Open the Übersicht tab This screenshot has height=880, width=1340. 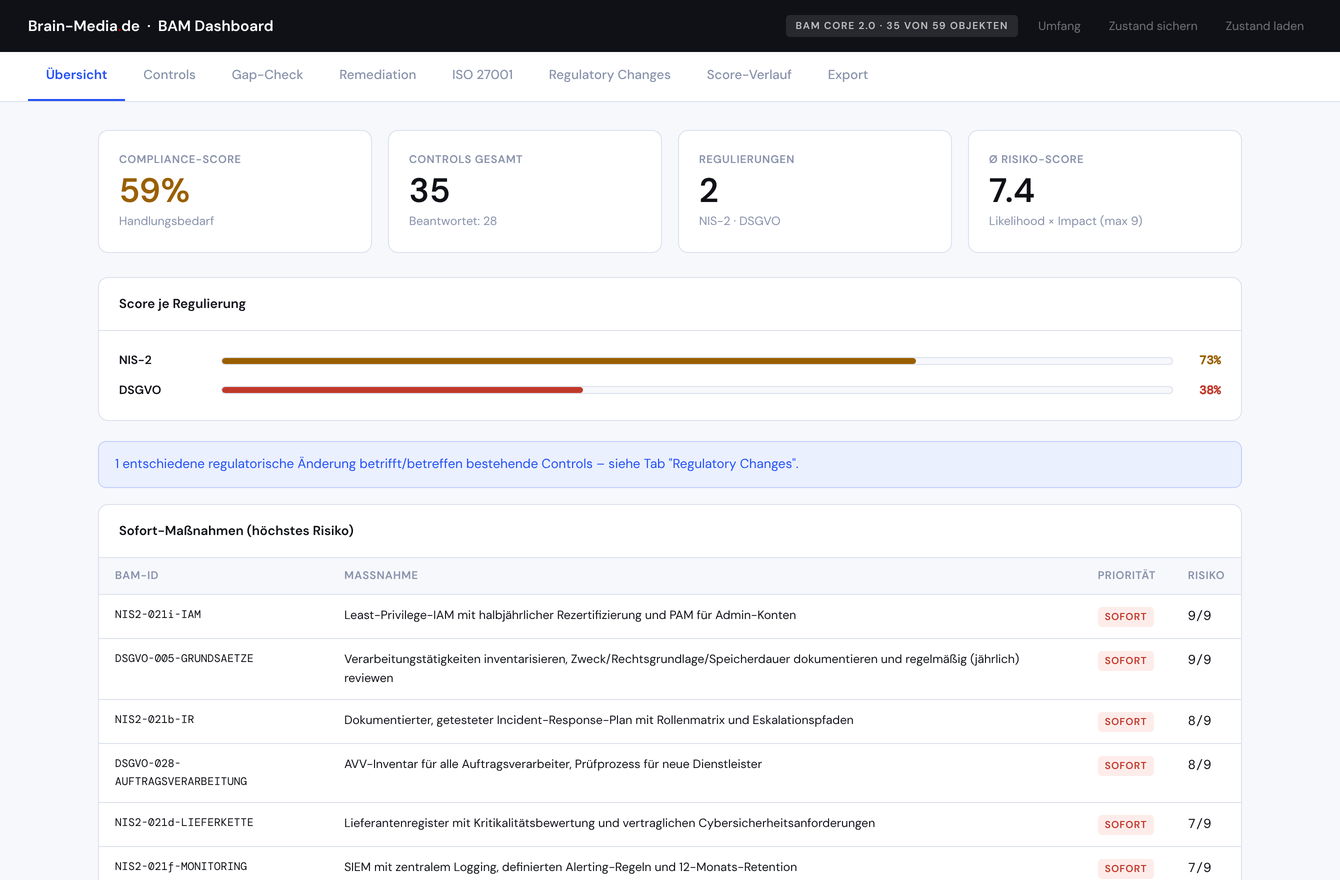coord(76,75)
